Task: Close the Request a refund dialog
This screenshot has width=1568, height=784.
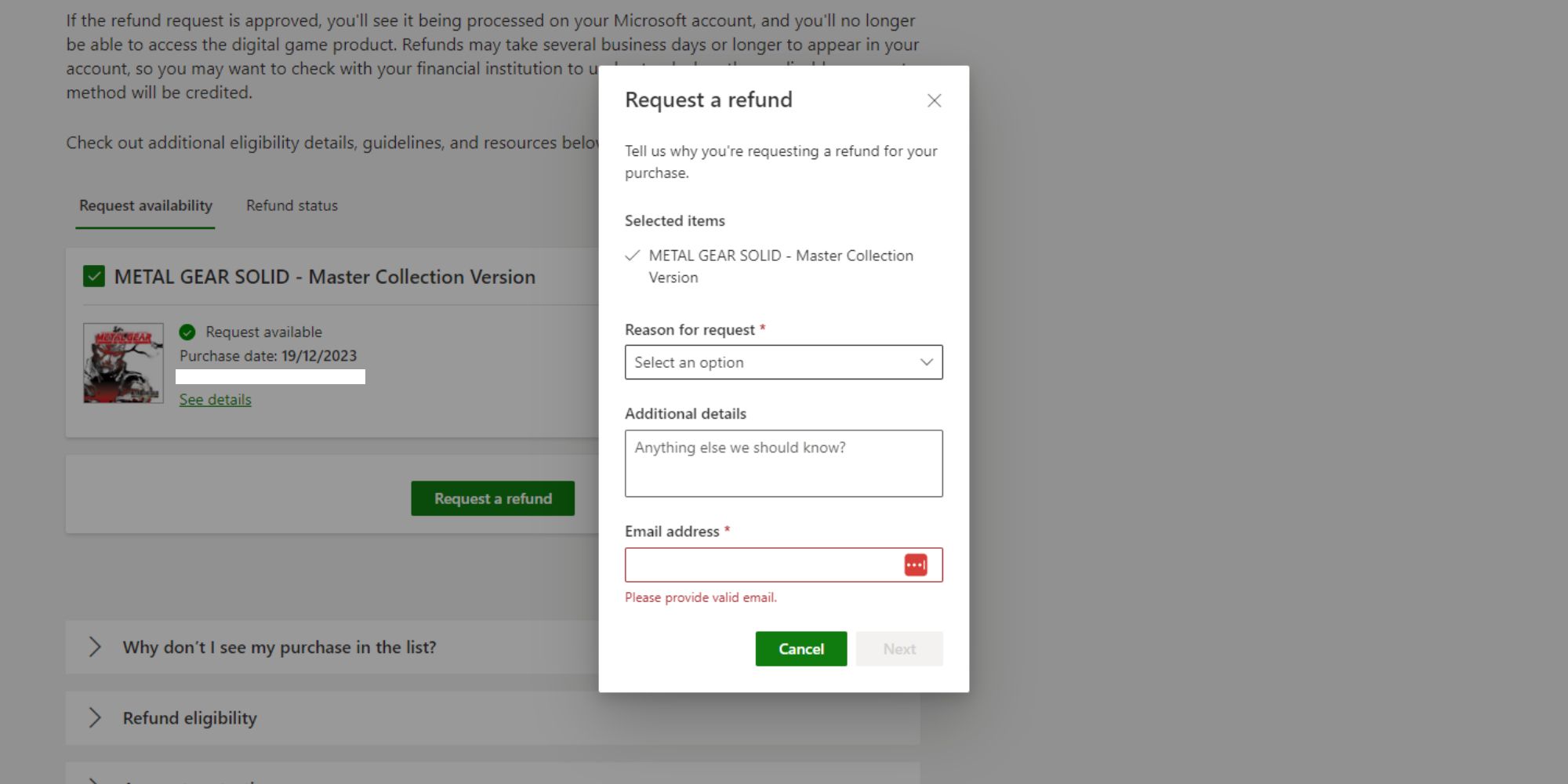Action: coord(934,100)
